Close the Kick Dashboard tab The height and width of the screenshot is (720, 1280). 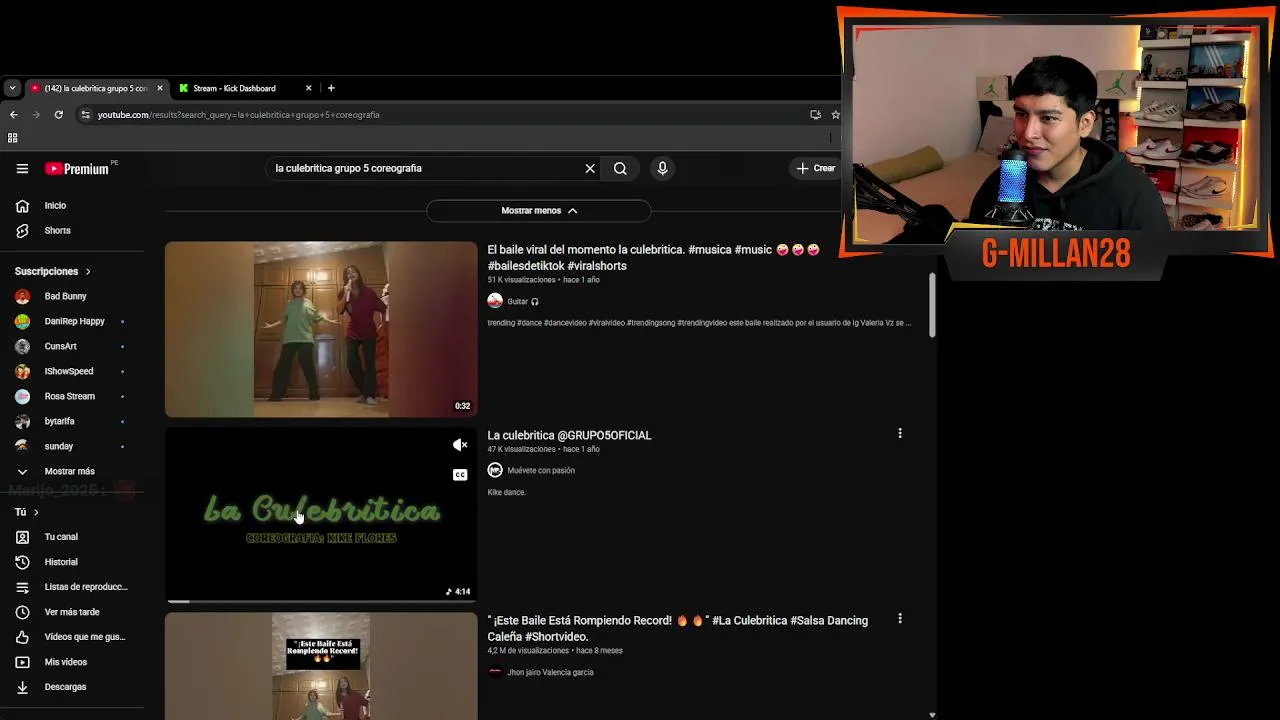click(x=308, y=88)
